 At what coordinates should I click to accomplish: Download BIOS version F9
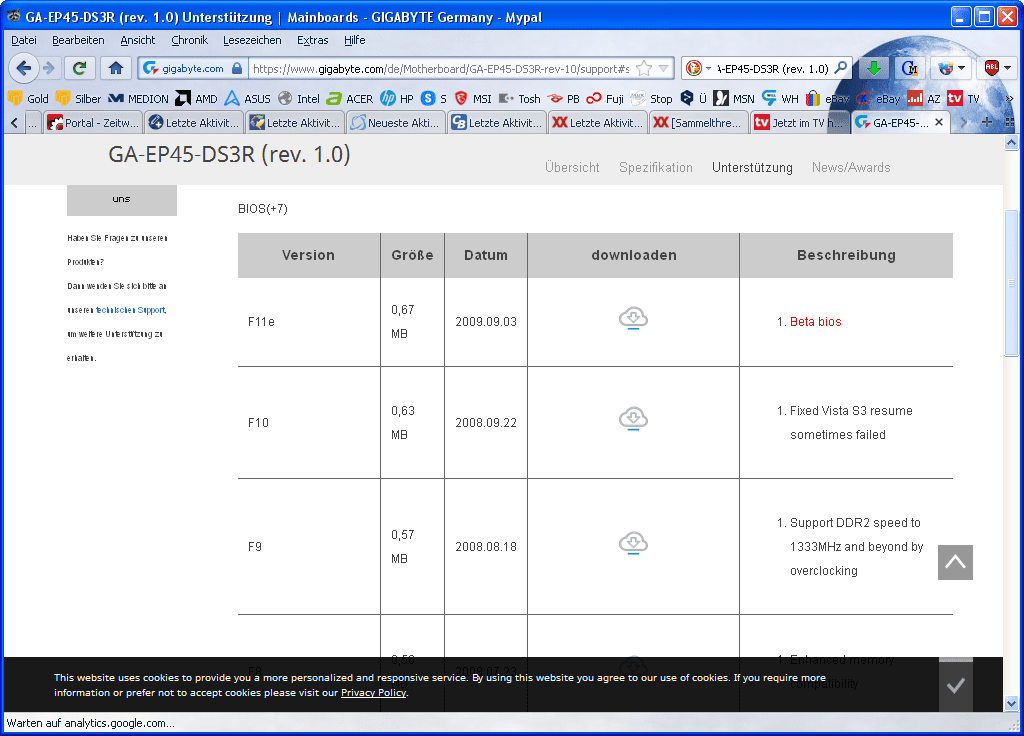click(633, 543)
